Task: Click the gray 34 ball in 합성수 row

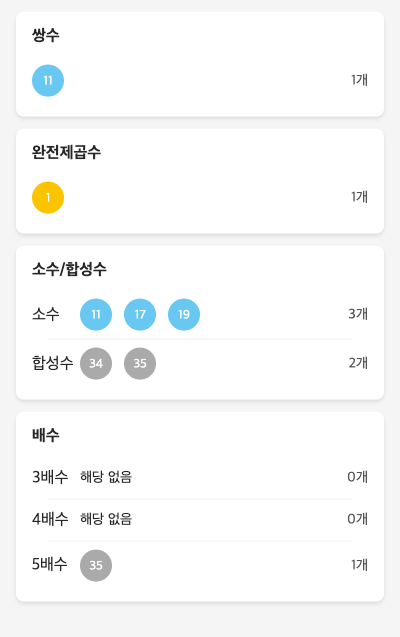Action: coord(96,363)
